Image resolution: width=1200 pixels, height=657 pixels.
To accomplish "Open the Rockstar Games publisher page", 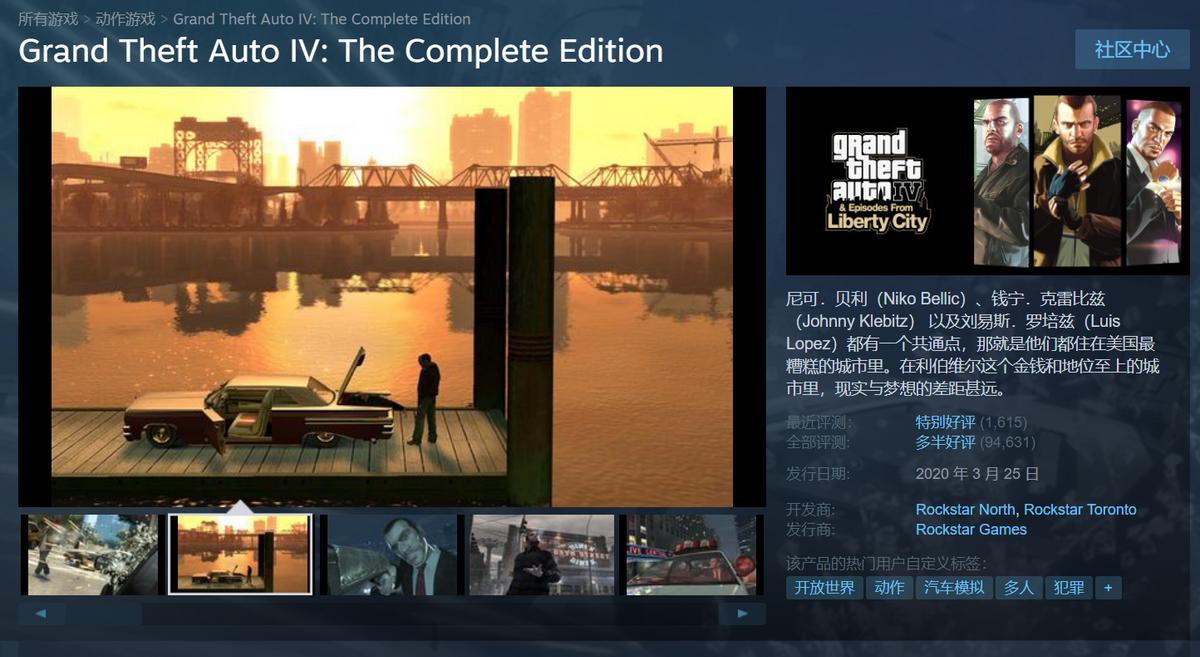I will pyautogui.click(x=971, y=529).
